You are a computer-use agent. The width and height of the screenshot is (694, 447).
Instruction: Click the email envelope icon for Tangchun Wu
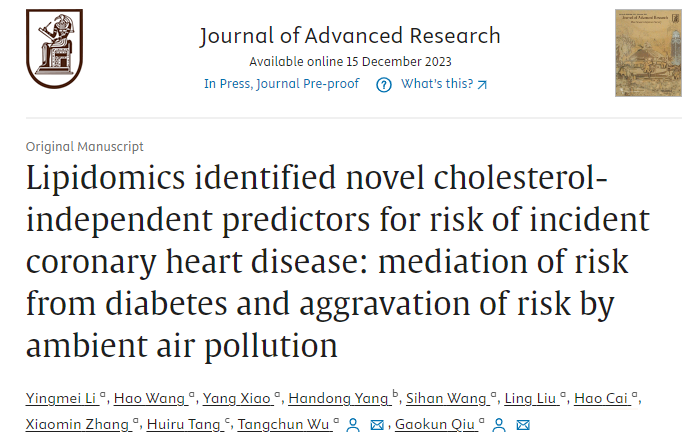377,425
